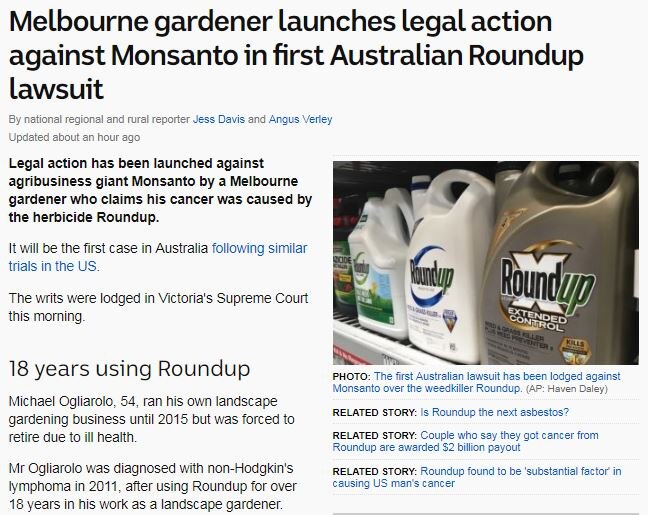The height and width of the screenshot is (515, 648).
Task: Open author Angus Verley's profile link
Action: coord(300,119)
